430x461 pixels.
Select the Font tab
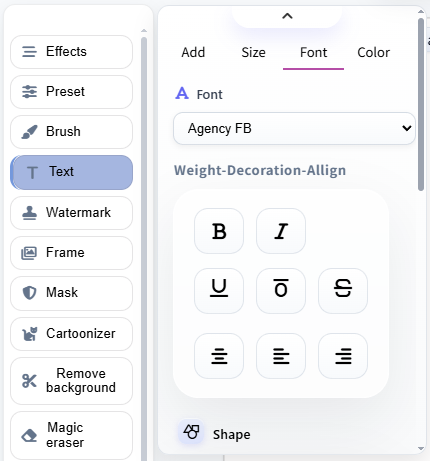click(313, 53)
